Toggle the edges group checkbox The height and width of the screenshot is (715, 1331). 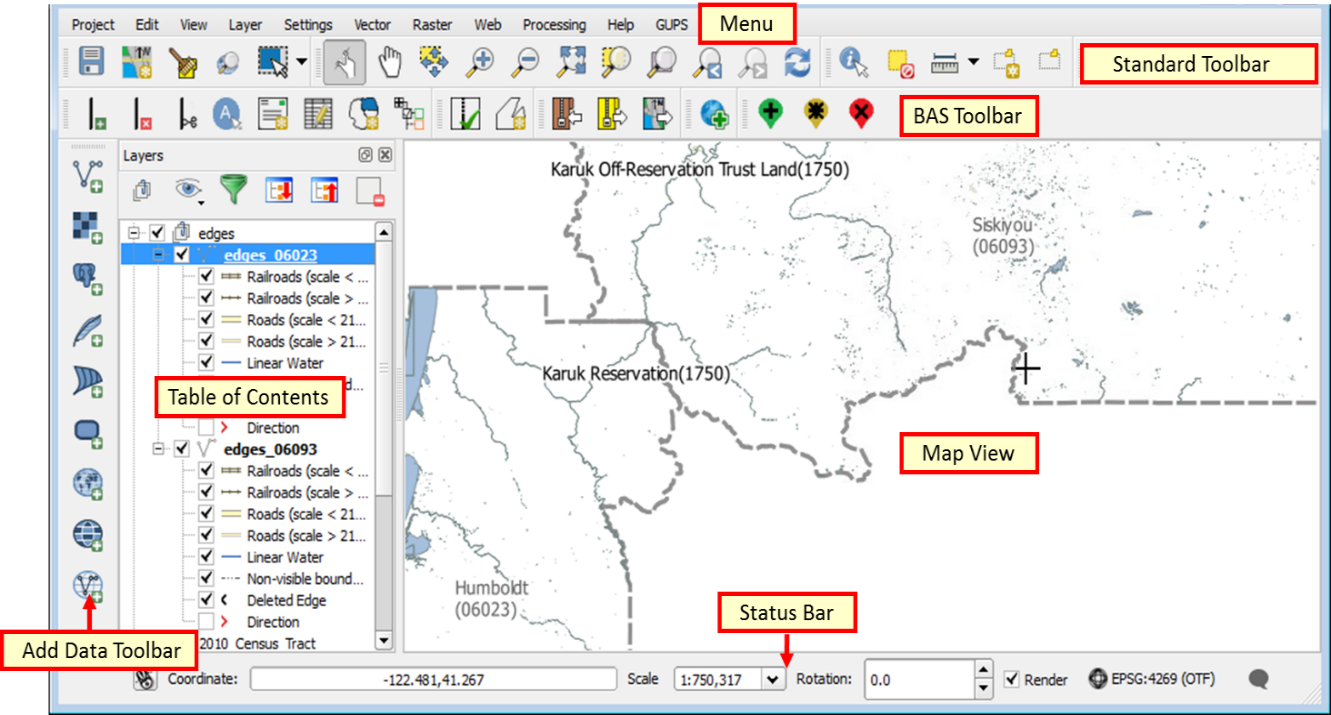tap(157, 233)
